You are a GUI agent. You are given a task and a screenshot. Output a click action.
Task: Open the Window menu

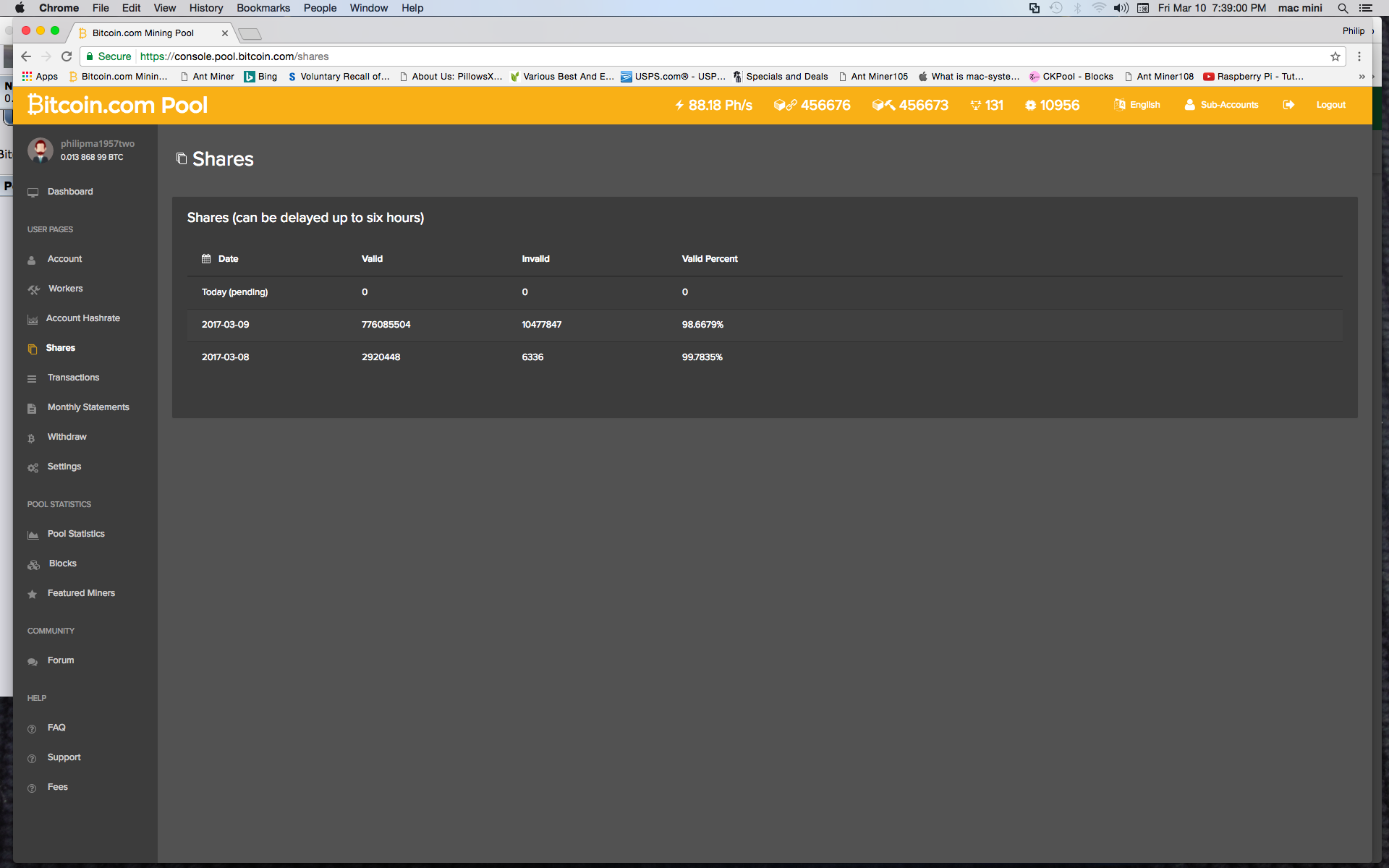pos(368,8)
